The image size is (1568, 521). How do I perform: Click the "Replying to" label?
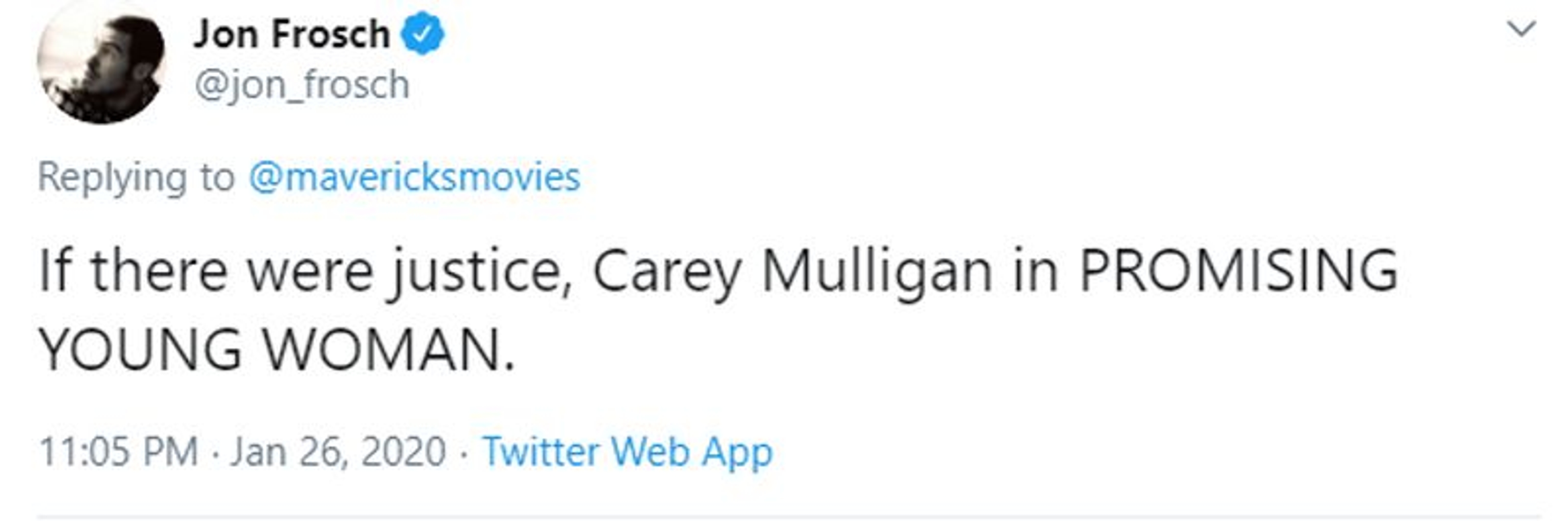[136, 177]
